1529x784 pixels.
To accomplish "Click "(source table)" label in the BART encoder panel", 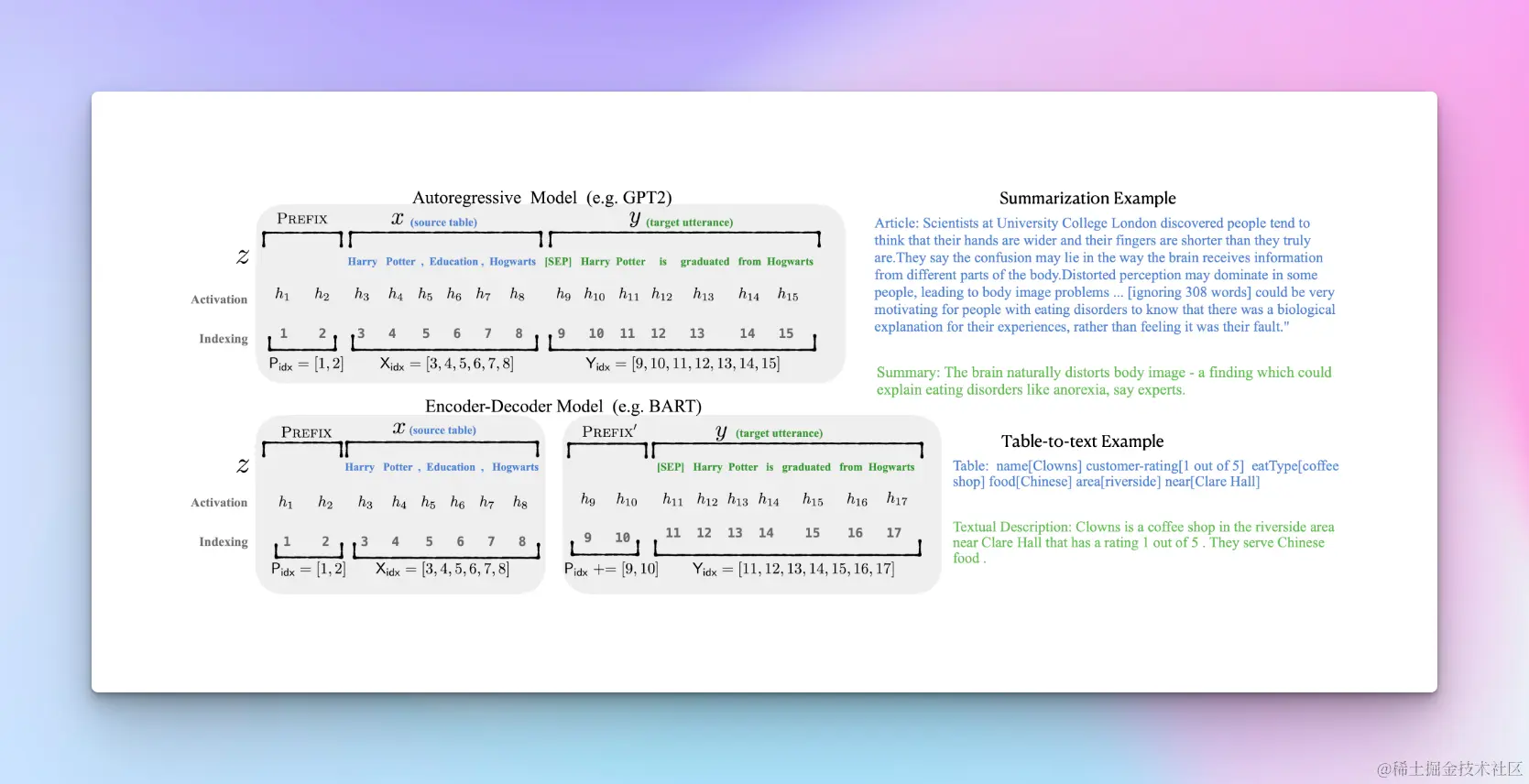I will (442, 430).
